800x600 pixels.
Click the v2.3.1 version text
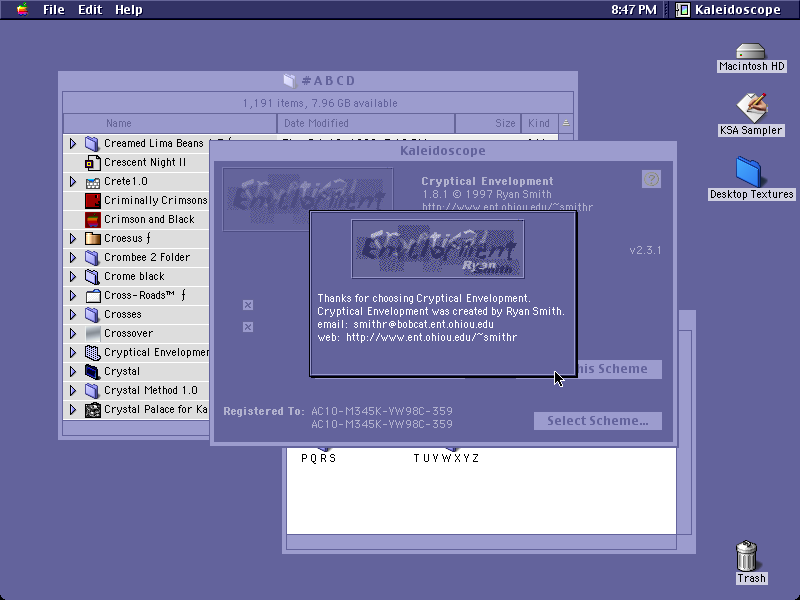(x=645, y=250)
